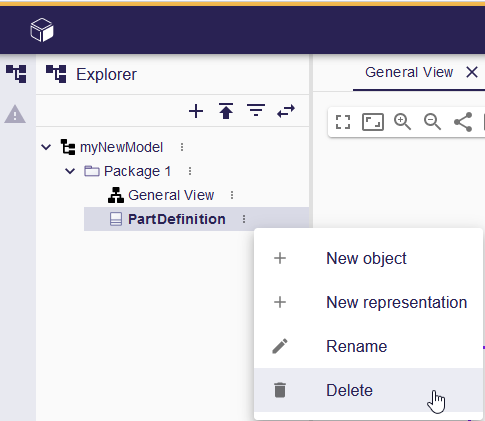Select the Package 1 tree item
The height and width of the screenshot is (421, 485).
137,171
